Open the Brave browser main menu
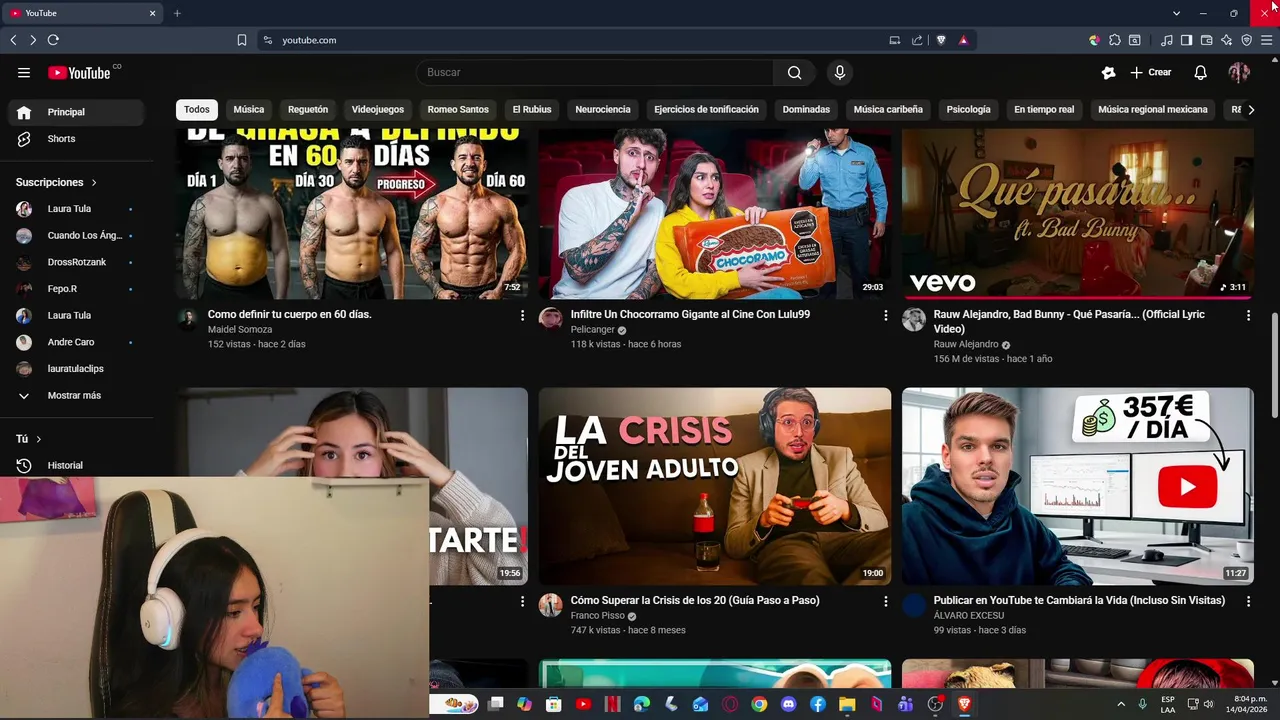 click(1266, 40)
